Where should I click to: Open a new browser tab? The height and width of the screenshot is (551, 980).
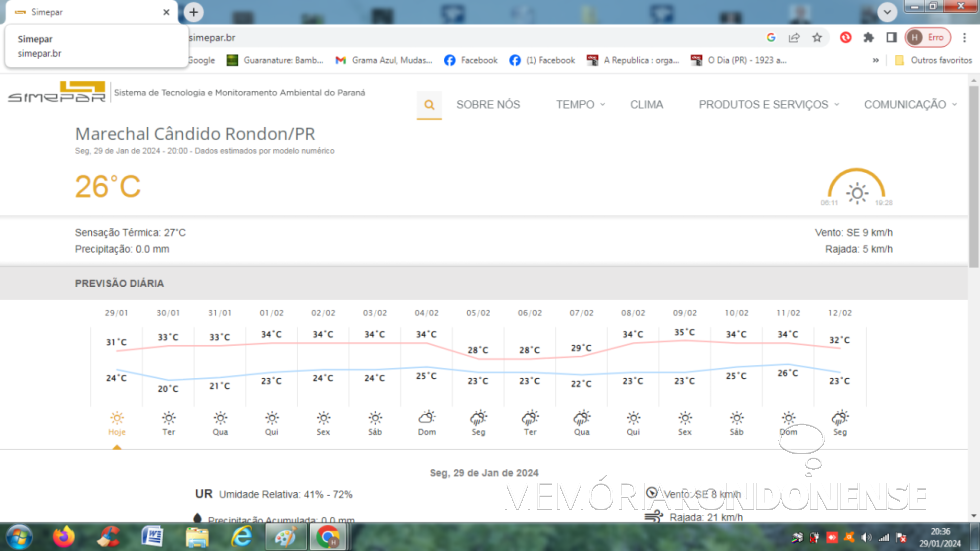pyautogui.click(x=194, y=12)
